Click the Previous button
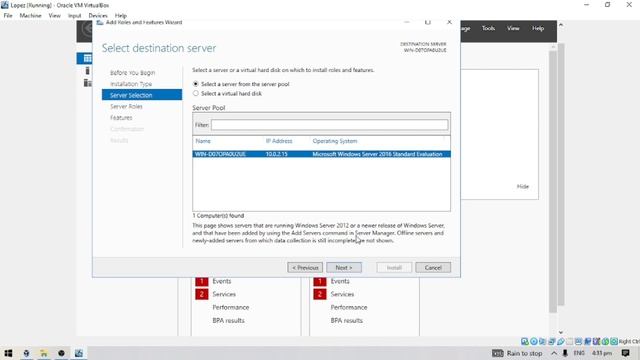 pyautogui.click(x=305, y=267)
